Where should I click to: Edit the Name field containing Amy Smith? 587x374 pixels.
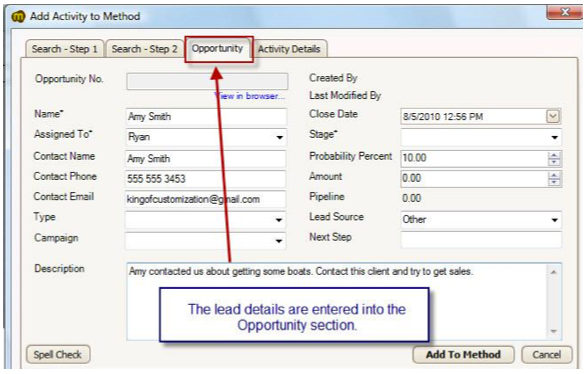pyautogui.click(x=206, y=116)
